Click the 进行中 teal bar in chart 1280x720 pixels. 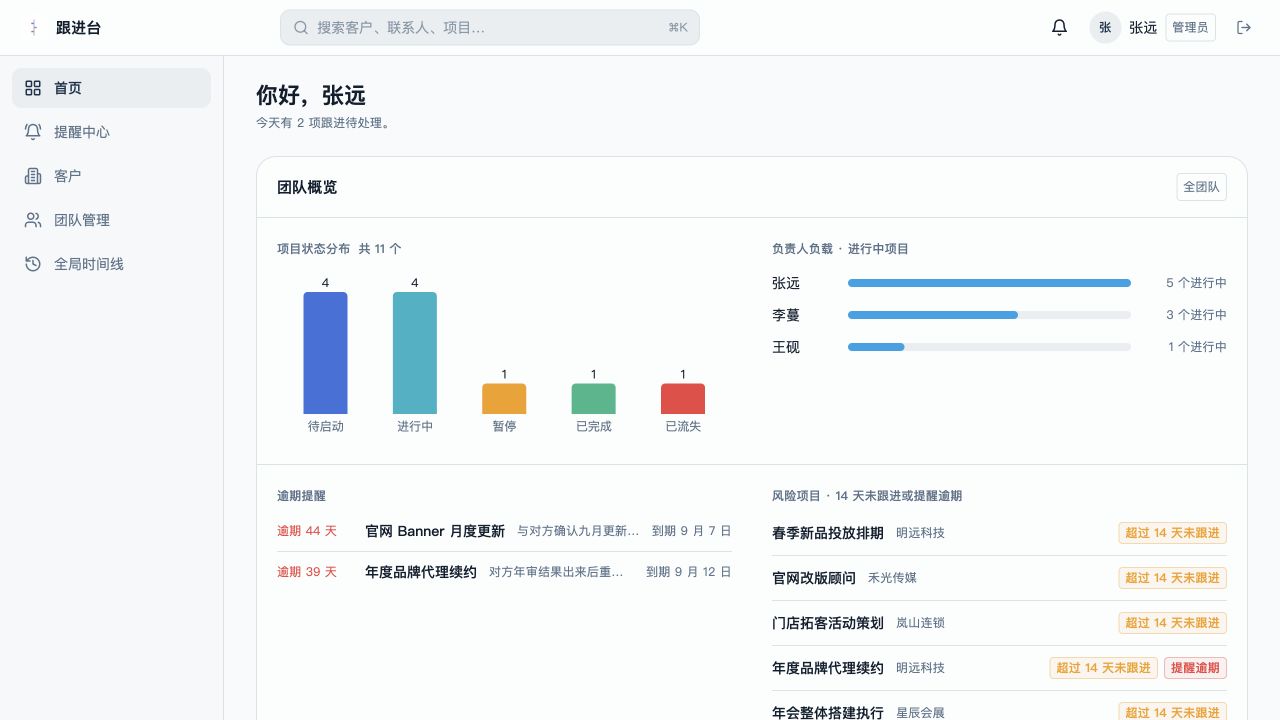[415, 353]
